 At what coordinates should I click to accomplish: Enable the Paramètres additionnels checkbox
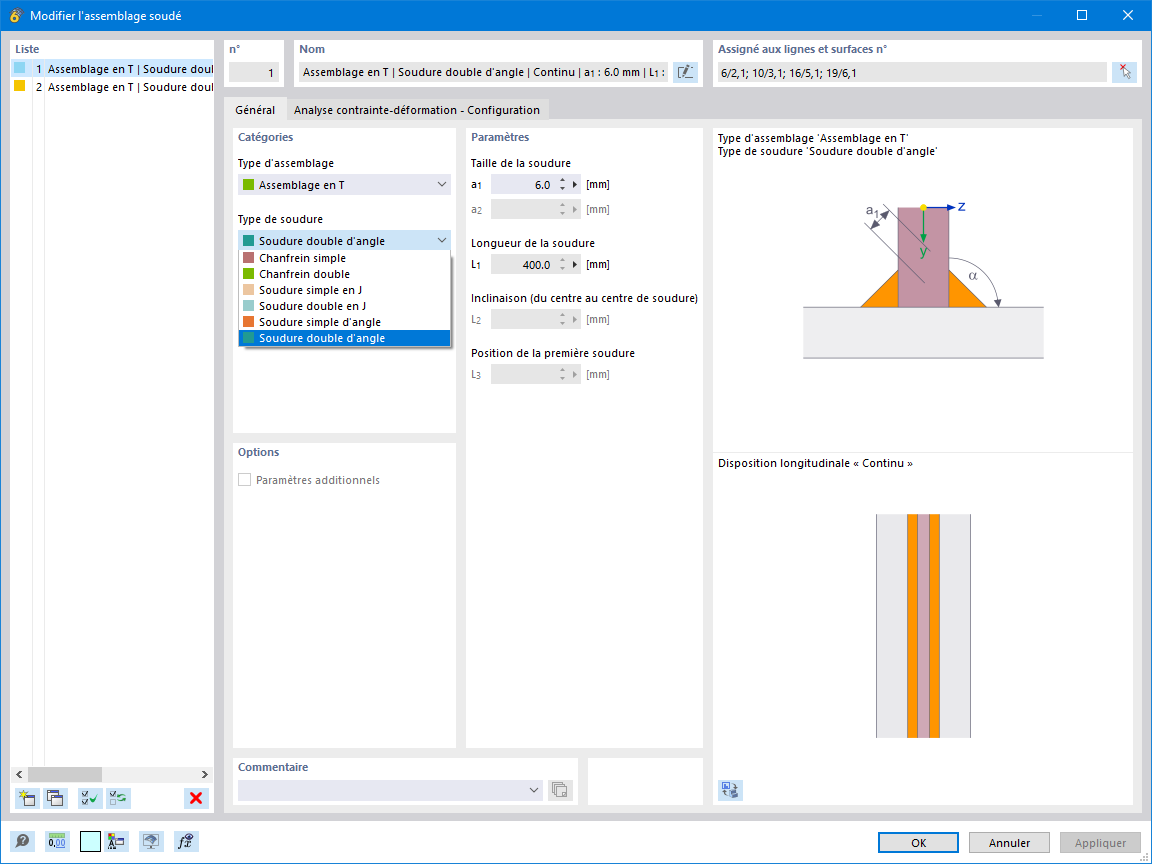[245, 480]
